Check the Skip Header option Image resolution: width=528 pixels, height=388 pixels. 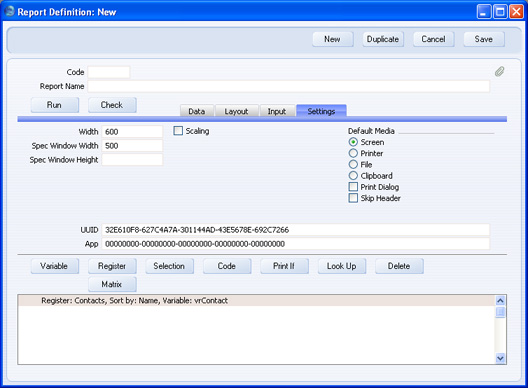[x=353, y=198]
